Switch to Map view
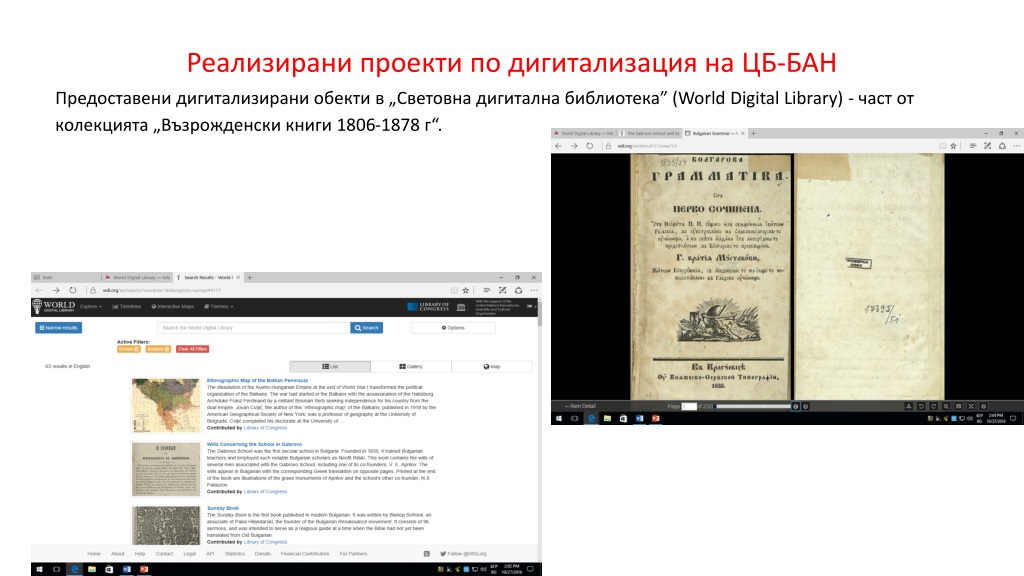The width and height of the screenshot is (1024, 576). coord(492,366)
